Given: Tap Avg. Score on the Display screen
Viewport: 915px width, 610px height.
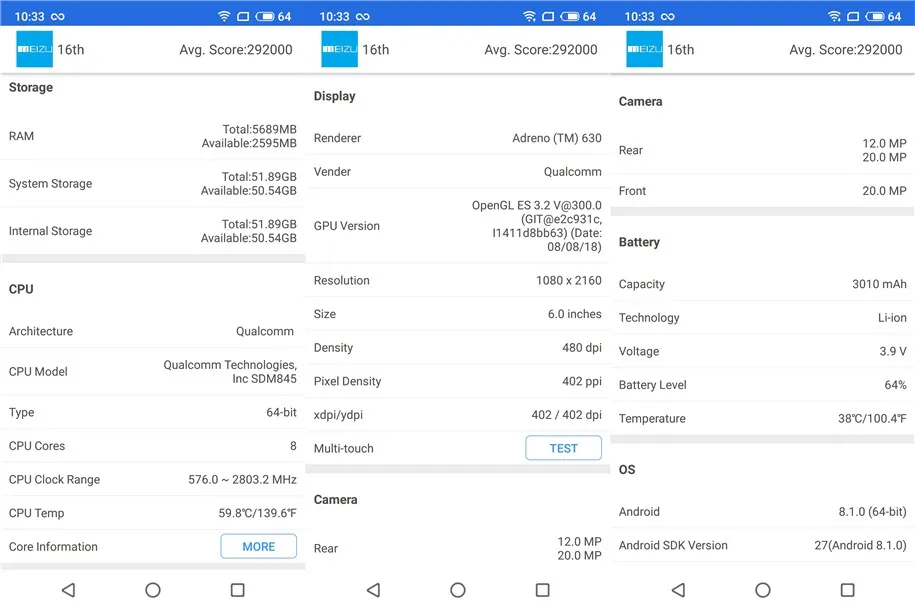Looking at the screenshot, I should (x=541, y=50).
